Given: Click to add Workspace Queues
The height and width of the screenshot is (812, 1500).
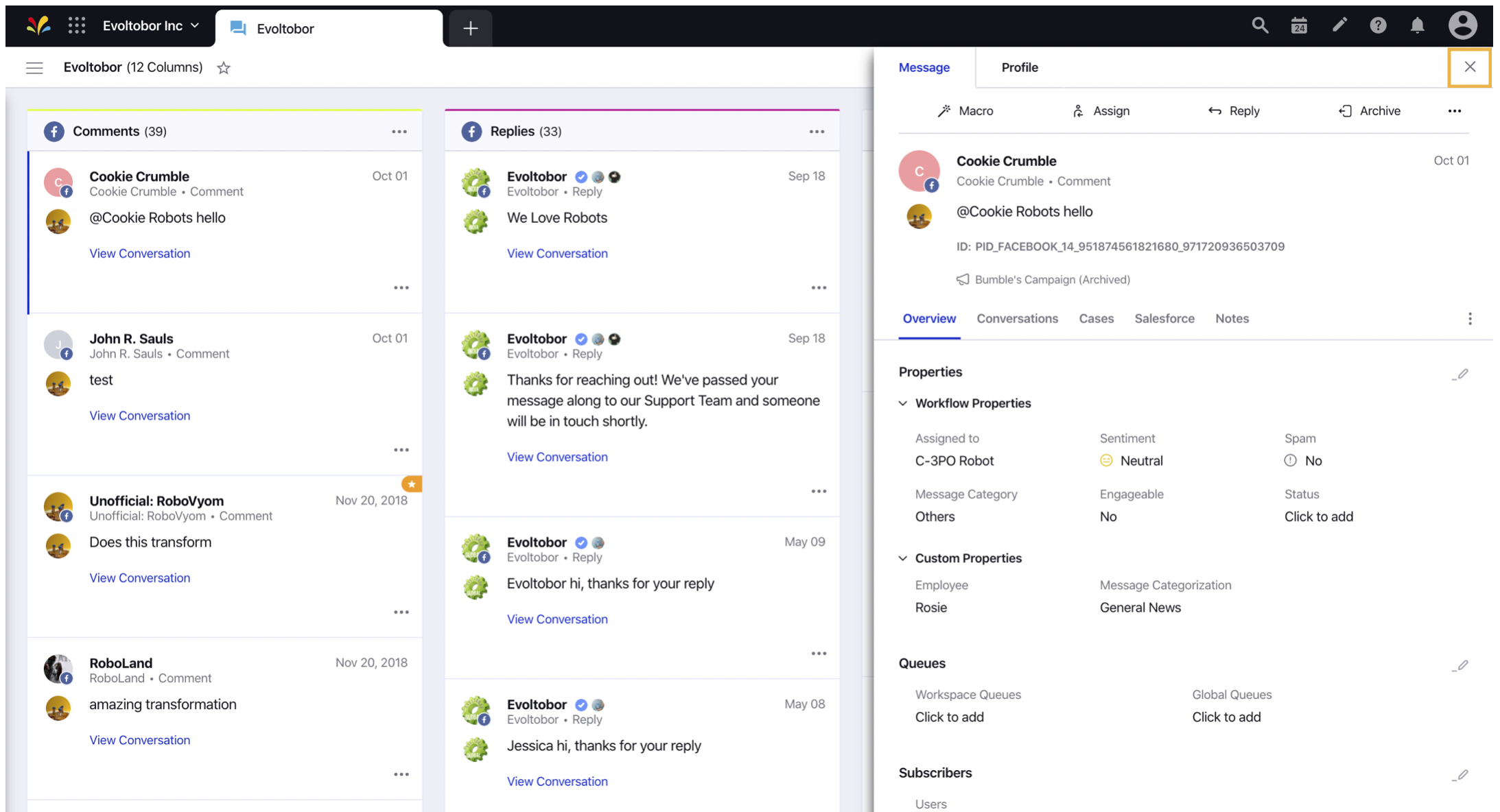Looking at the screenshot, I should pyautogui.click(x=949, y=717).
